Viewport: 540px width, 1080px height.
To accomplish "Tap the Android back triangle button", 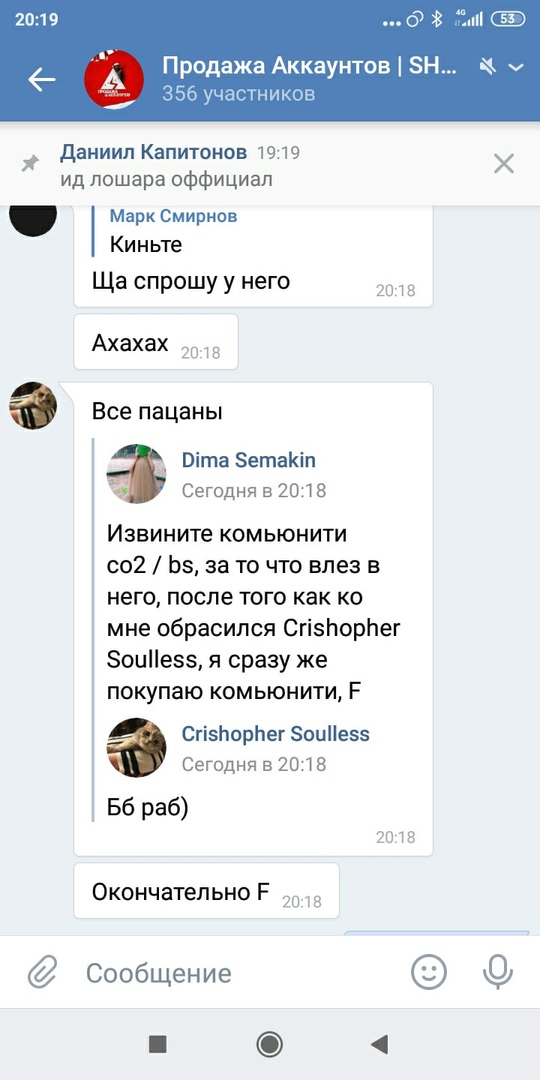I will [x=380, y=1044].
